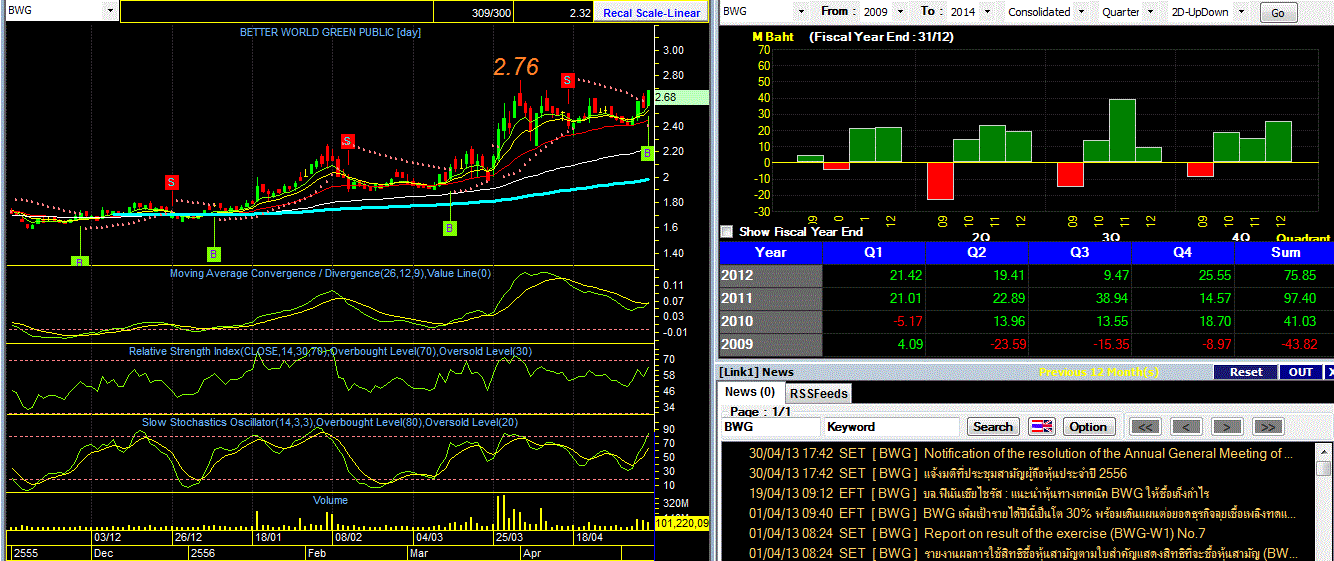This screenshot has height=561, width=1334.
Task: Click the Previous 12 Month(s) label
Action: pyautogui.click(x=1098, y=372)
